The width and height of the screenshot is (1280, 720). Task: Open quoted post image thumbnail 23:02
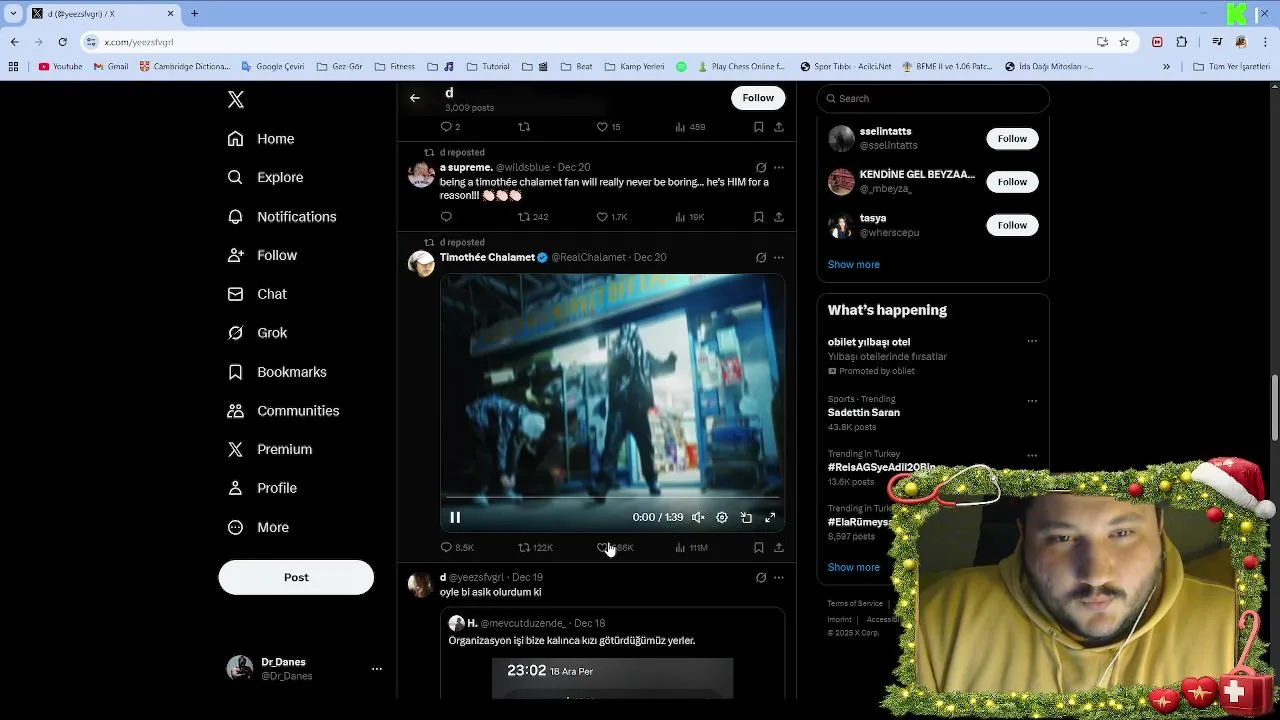[612, 678]
